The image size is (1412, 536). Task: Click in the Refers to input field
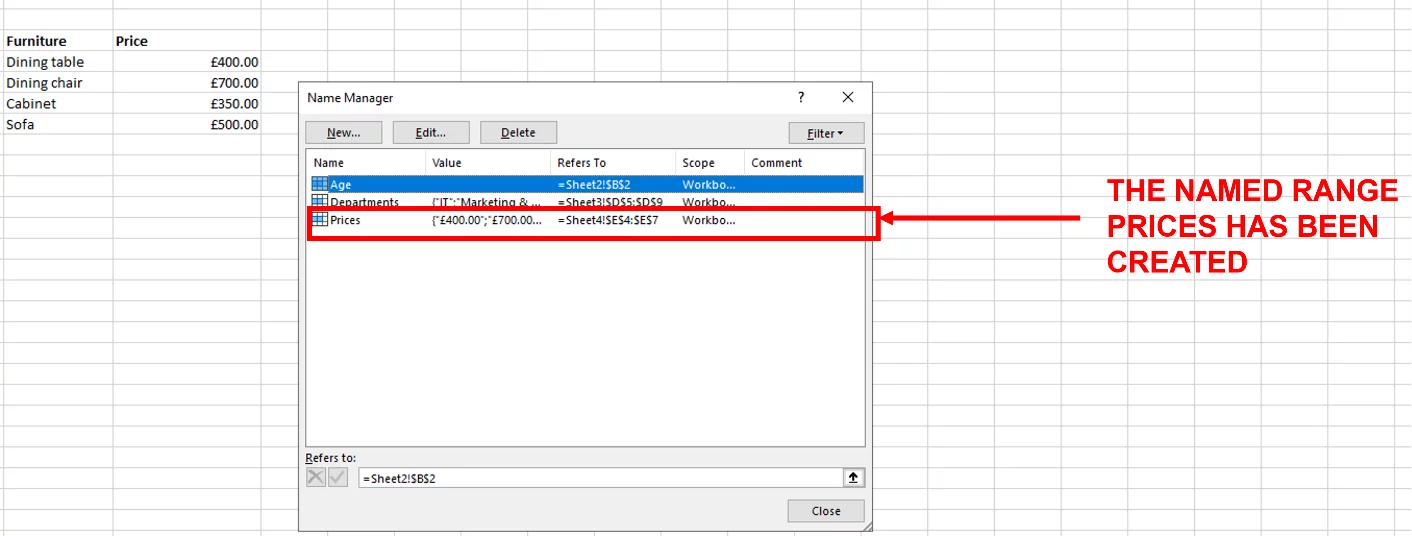[601, 478]
